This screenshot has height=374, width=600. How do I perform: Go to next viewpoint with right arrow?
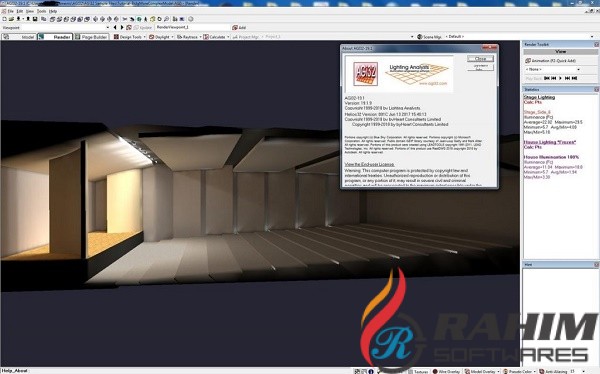(122, 28)
